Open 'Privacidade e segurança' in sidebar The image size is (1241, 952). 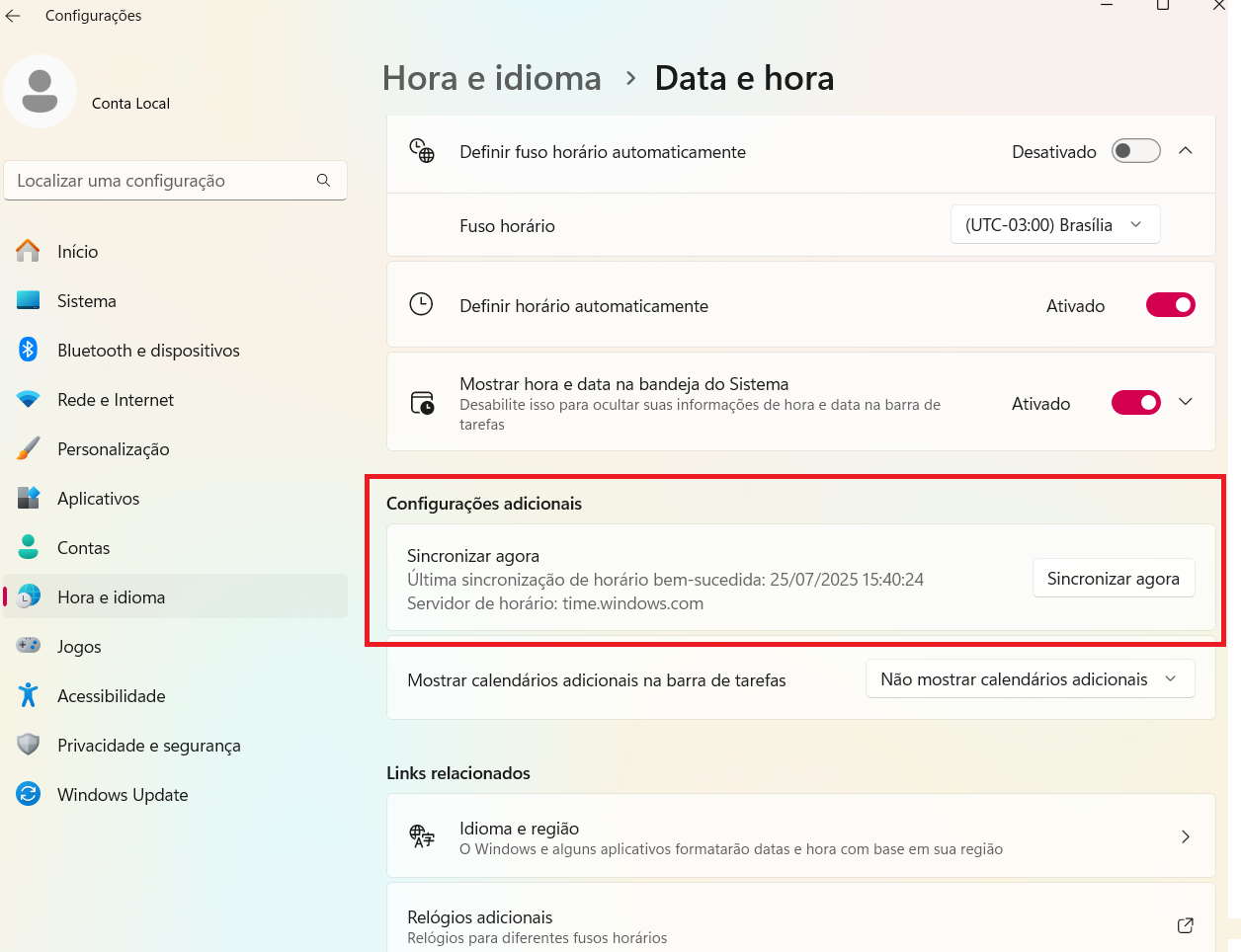tap(148, 745)
